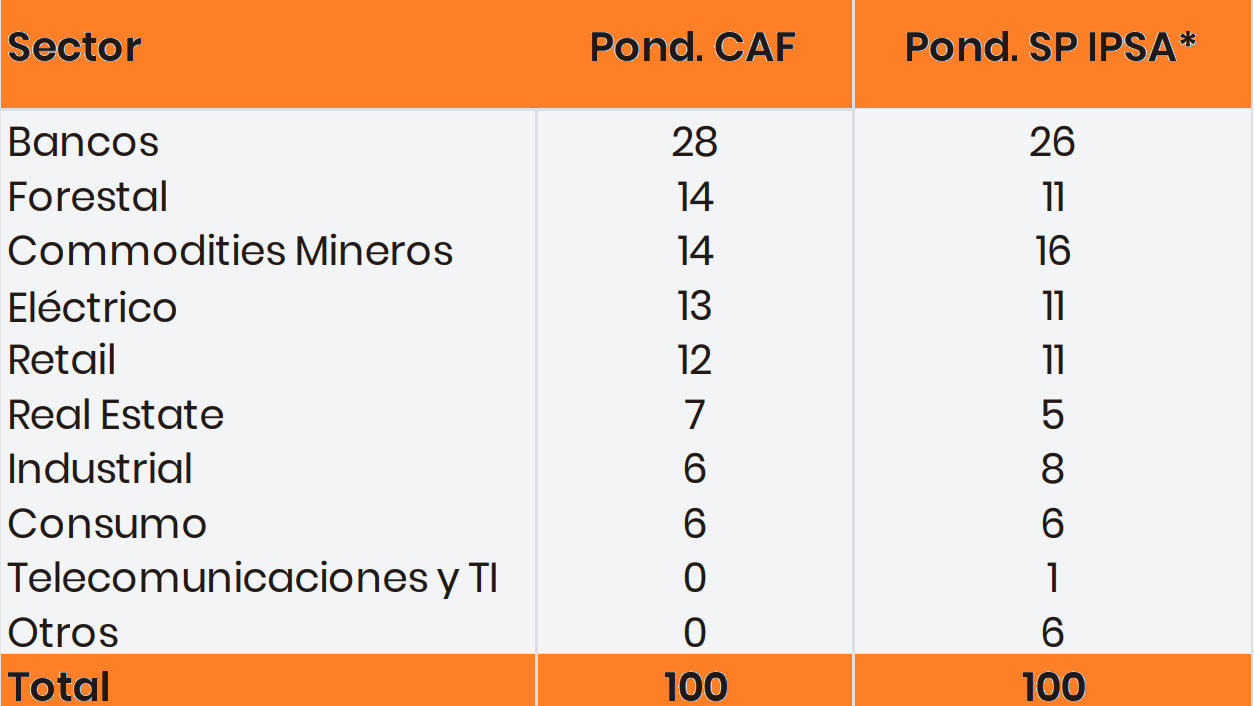The width and height of the screenshot is (1255, 706).
Task: Select the "Total" row label
Action: (x=59, y=686)
